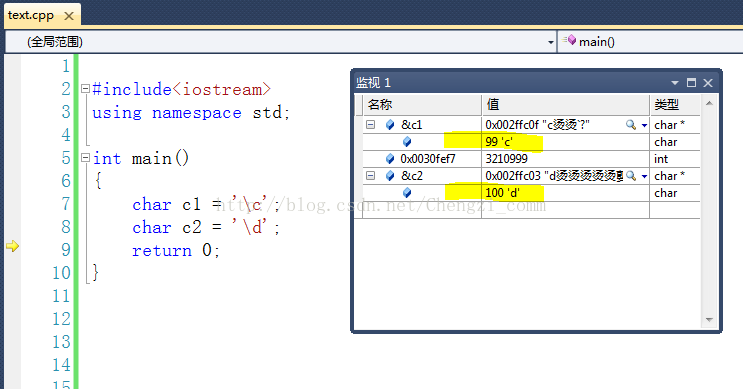The image size is (743, 389).
Task: Click the variable icon beside &c1
Action: (x=390, y=125)
